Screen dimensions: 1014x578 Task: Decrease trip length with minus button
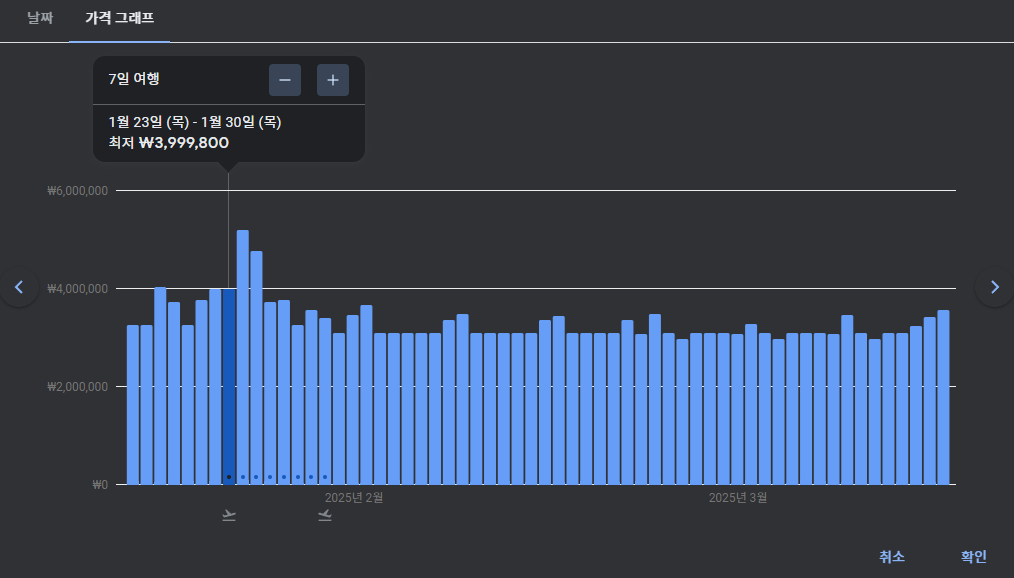point(285,80)
